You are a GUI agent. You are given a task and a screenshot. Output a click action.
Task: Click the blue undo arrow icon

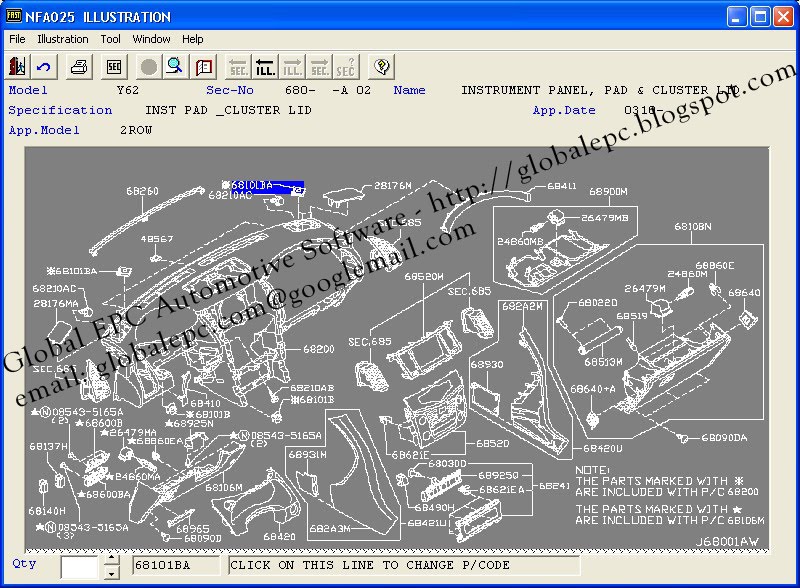[44, 67]
